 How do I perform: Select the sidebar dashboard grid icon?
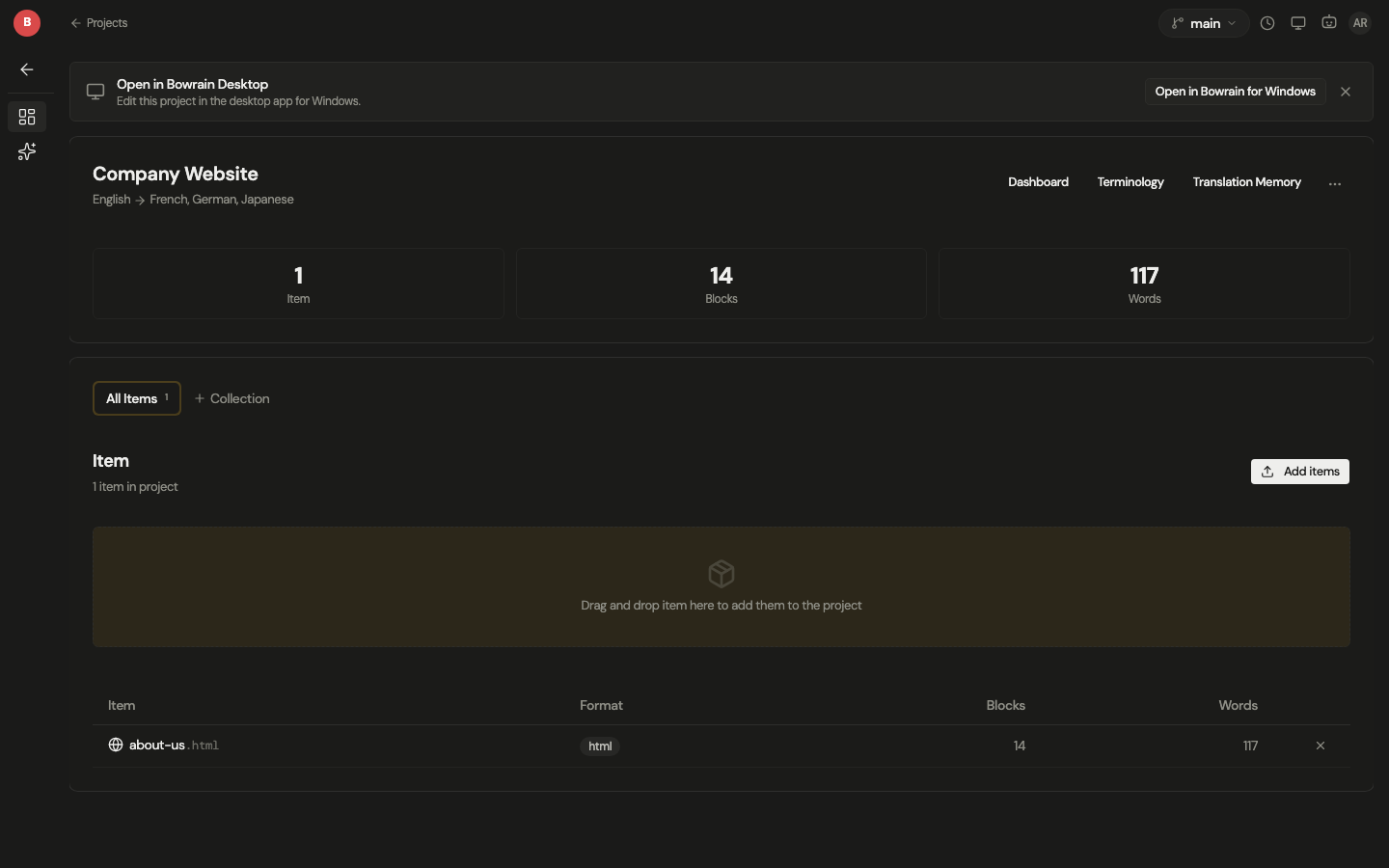(27, 117)
